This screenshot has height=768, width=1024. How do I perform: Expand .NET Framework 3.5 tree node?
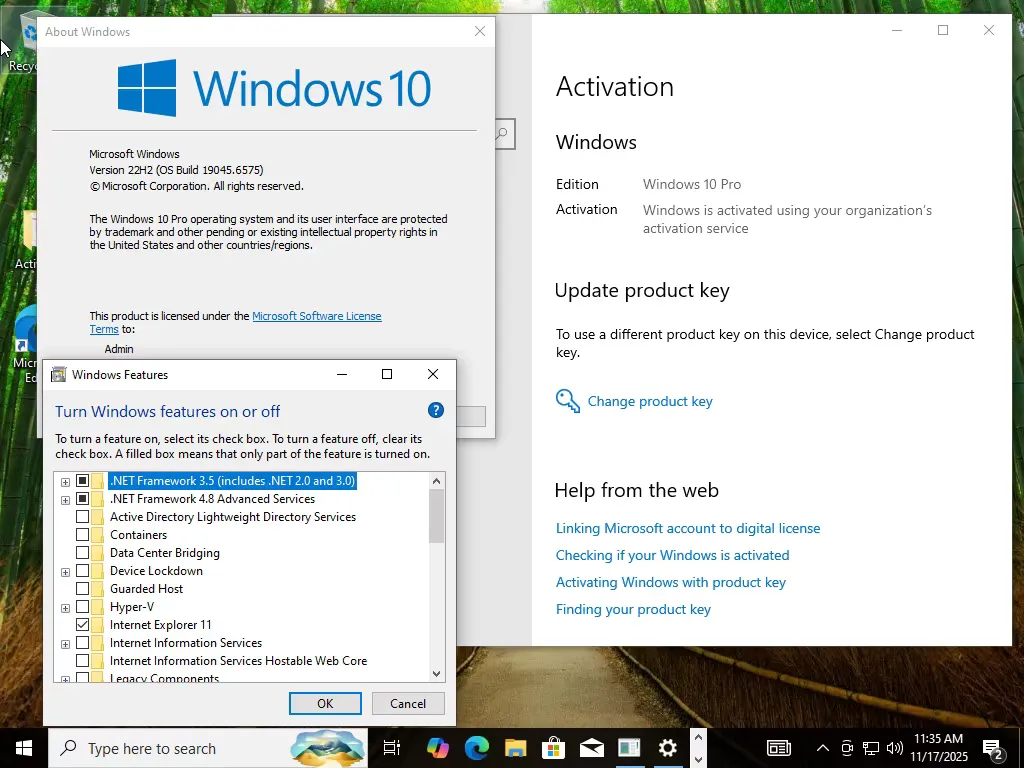[65, 482]
